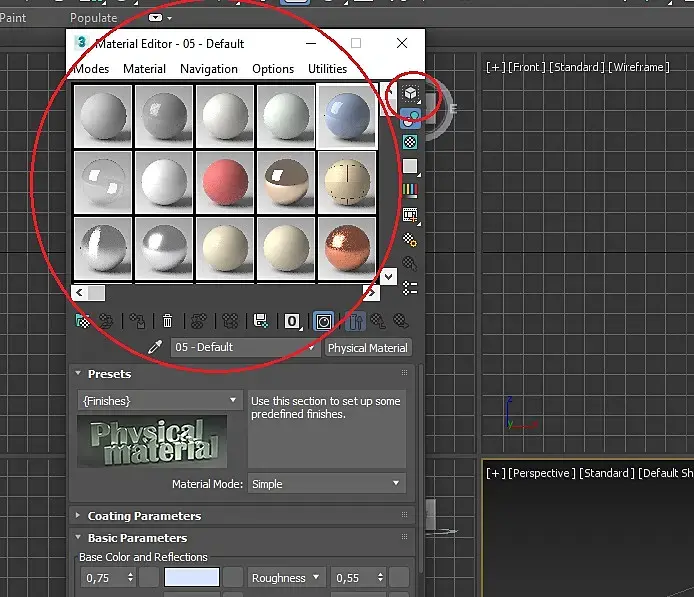This screenshot has width=694, height=597.
Task: Click the light blue base color swatch
Action: click(192, 578)
